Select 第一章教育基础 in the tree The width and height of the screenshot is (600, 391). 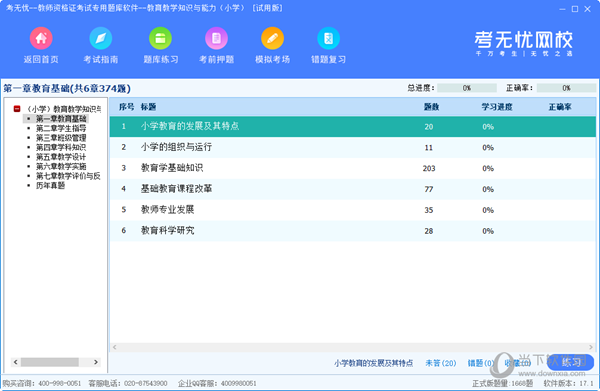coord(61,119)
